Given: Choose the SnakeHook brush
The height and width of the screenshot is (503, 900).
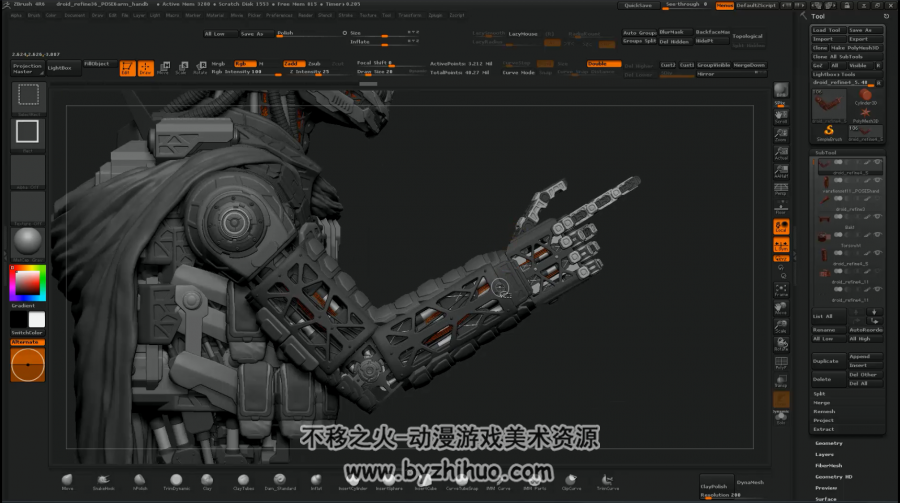Looking at the screenshot, I should [103, 481].
